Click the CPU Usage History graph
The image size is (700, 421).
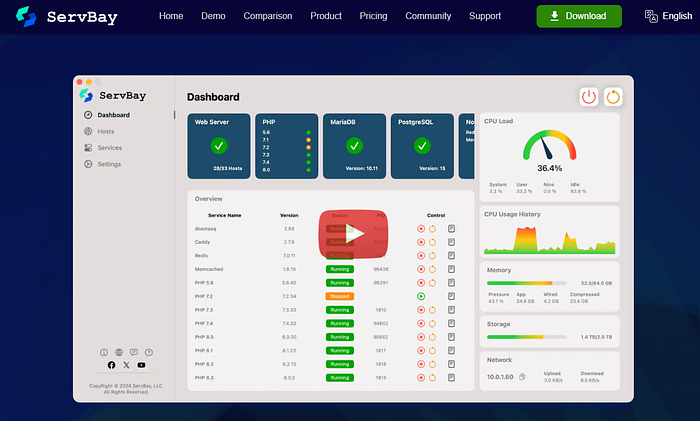pos(550,240)
